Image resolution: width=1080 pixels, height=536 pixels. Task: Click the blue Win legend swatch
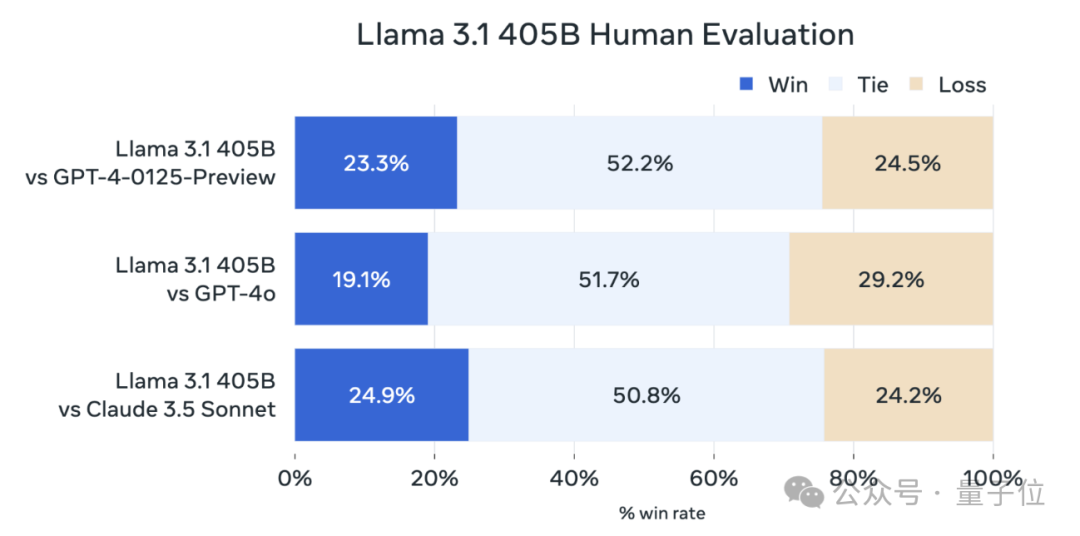coord(746,84)
